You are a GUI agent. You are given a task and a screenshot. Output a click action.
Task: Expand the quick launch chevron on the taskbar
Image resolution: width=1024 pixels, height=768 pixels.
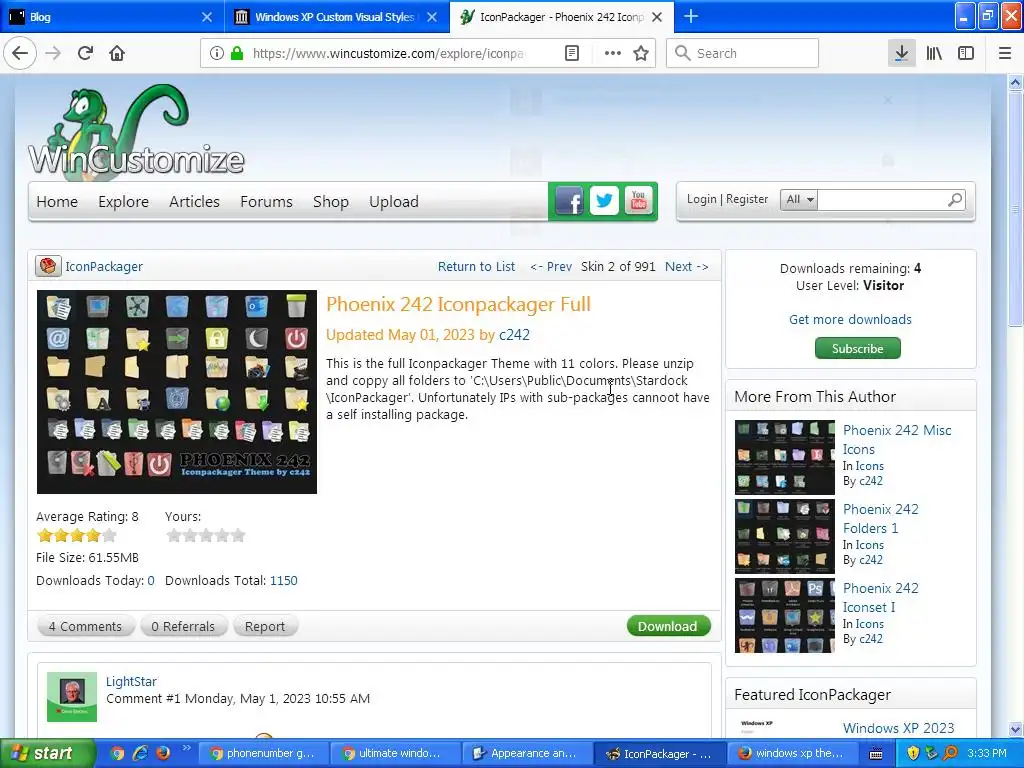pos(186,747)
